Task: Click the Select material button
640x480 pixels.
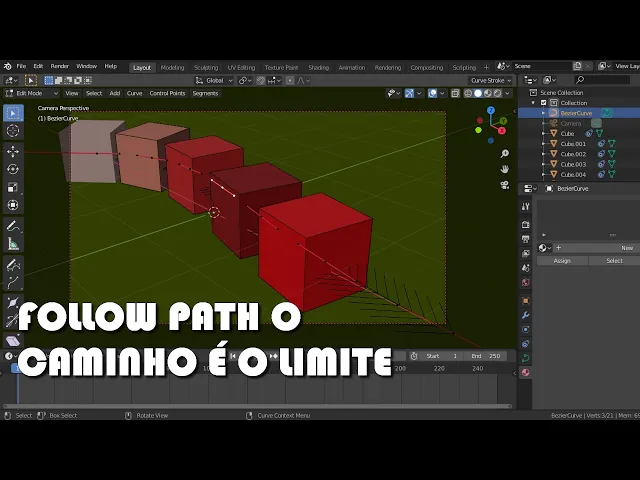Action: coord(614,261)
